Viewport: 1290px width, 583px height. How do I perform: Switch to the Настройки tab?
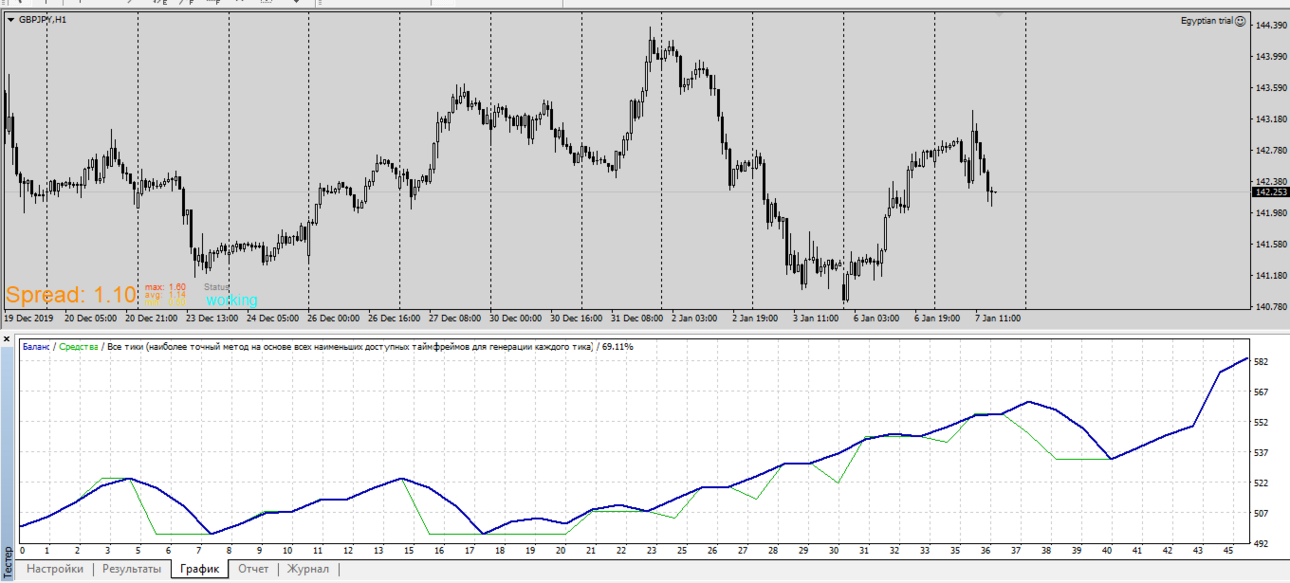click(x=55, y=569)
